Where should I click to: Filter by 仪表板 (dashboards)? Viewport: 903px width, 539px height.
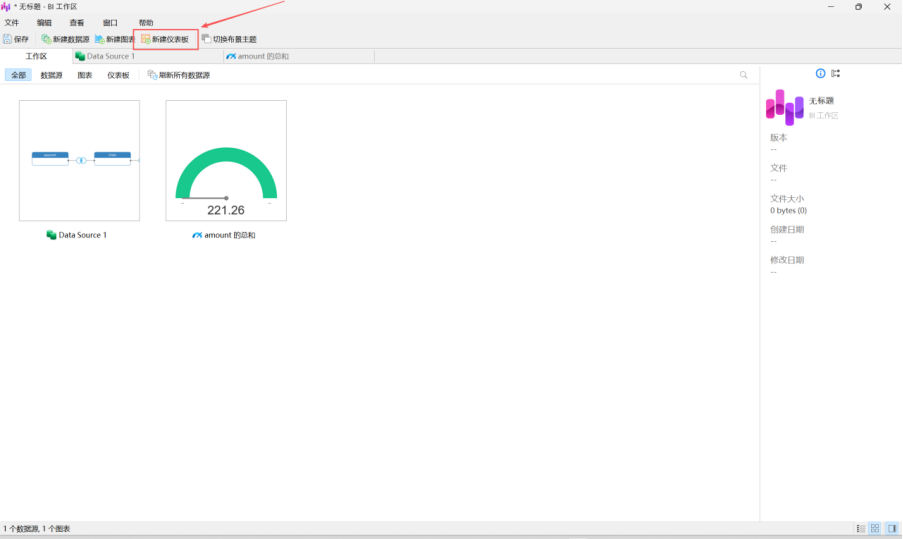[x=118, y=75]
